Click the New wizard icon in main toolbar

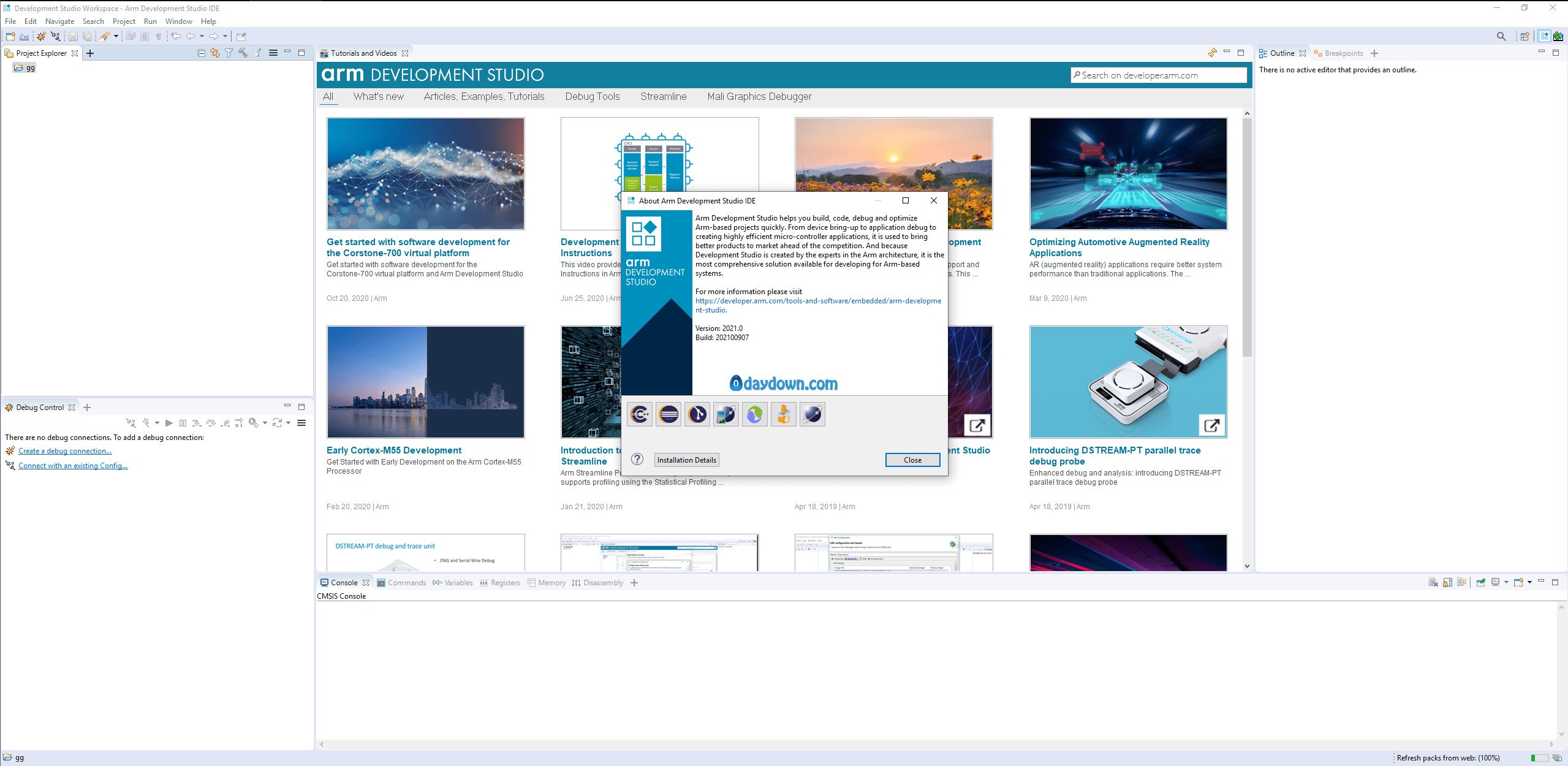[10, 36]
